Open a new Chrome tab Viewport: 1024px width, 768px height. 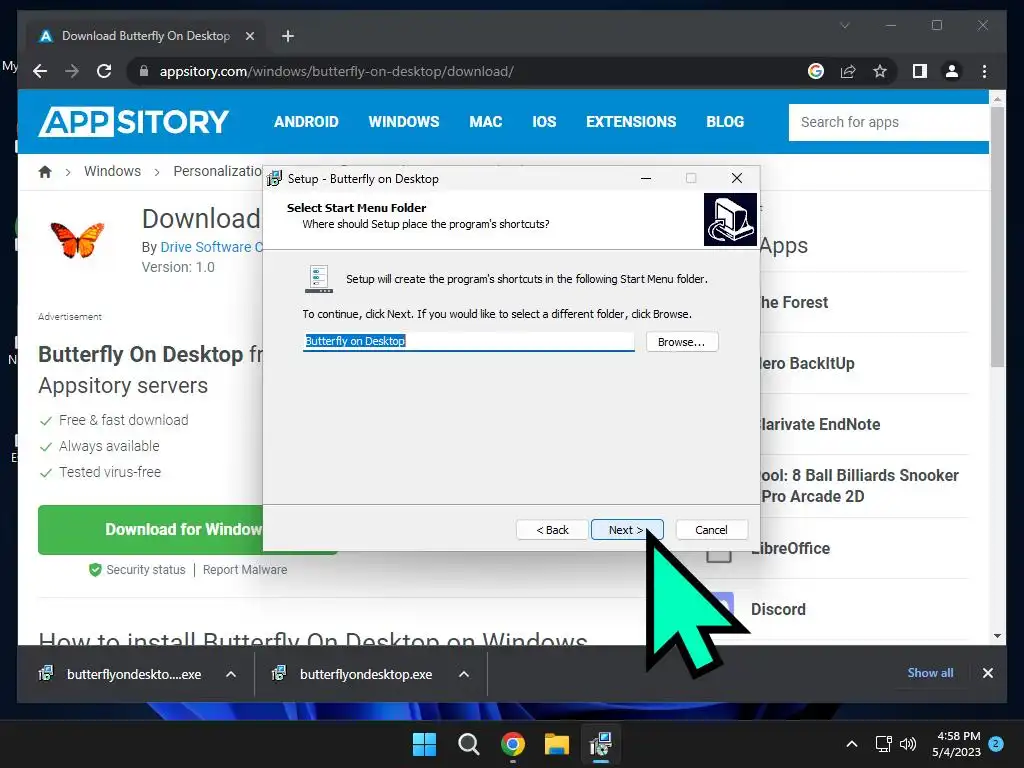point(287,36)
